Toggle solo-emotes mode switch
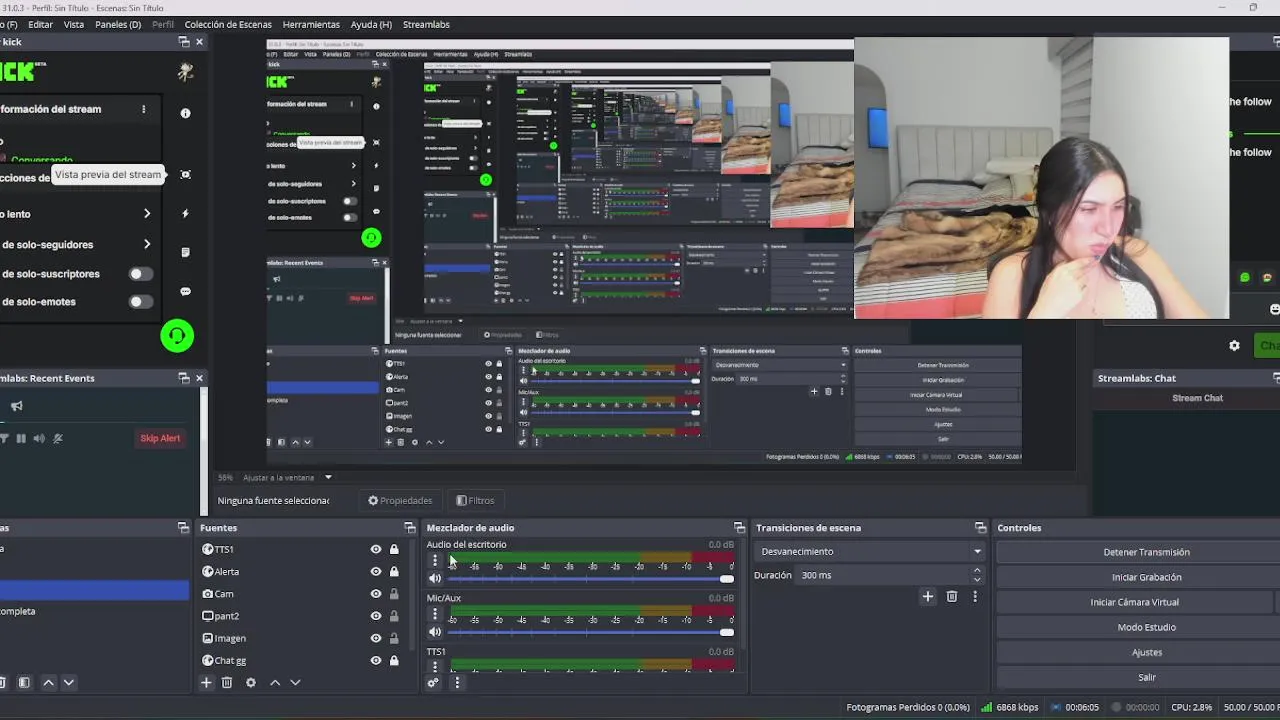Image resolution: width=1280 pixels, height=720 pixels. (140, 302)
